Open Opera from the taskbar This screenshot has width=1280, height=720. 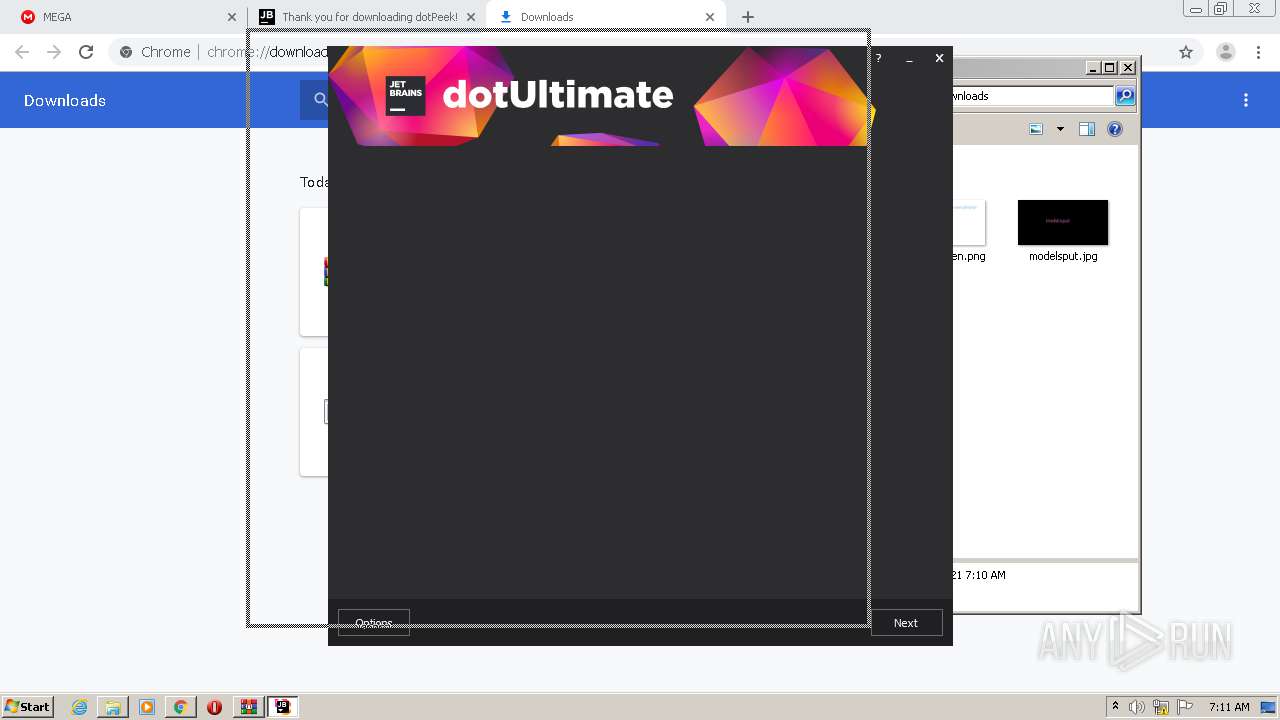(214, 707)
